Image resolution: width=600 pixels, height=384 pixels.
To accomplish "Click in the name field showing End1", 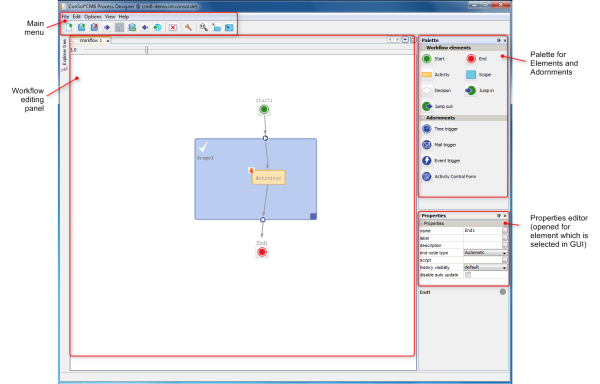I will pos(483,231).
